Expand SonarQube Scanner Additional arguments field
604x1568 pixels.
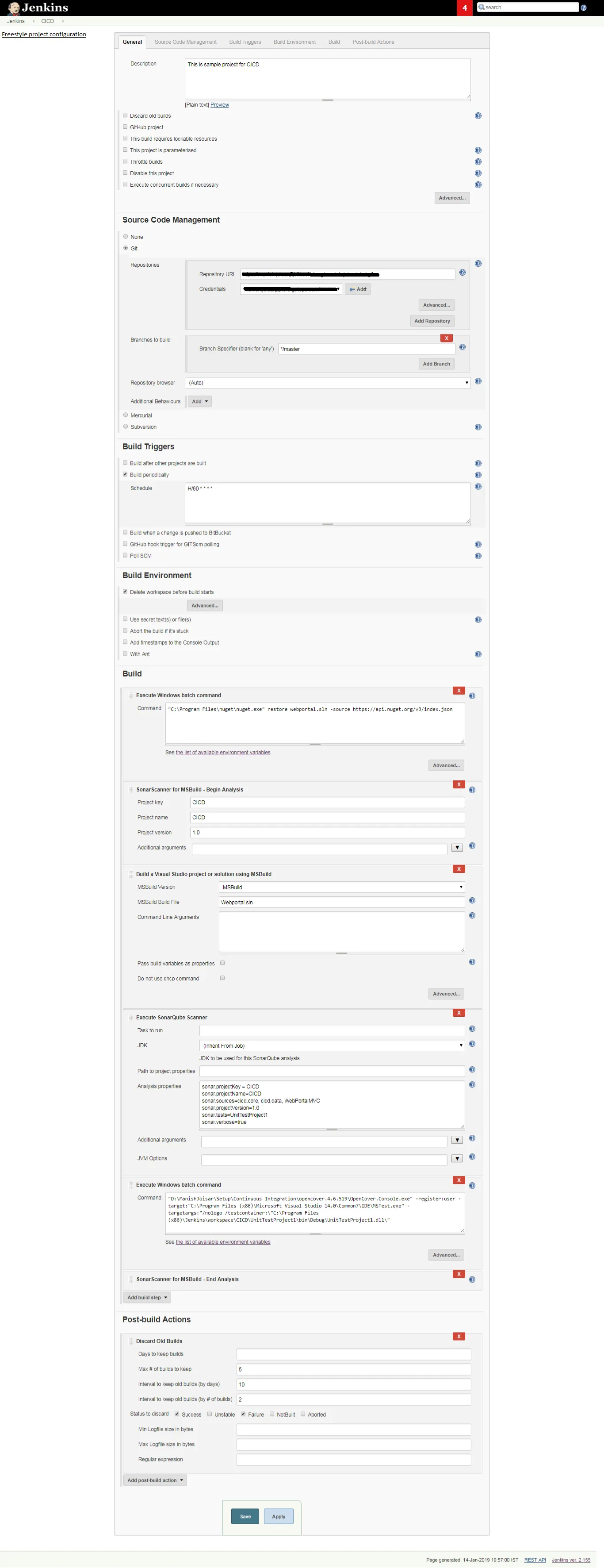click(x=457, y=1141)
